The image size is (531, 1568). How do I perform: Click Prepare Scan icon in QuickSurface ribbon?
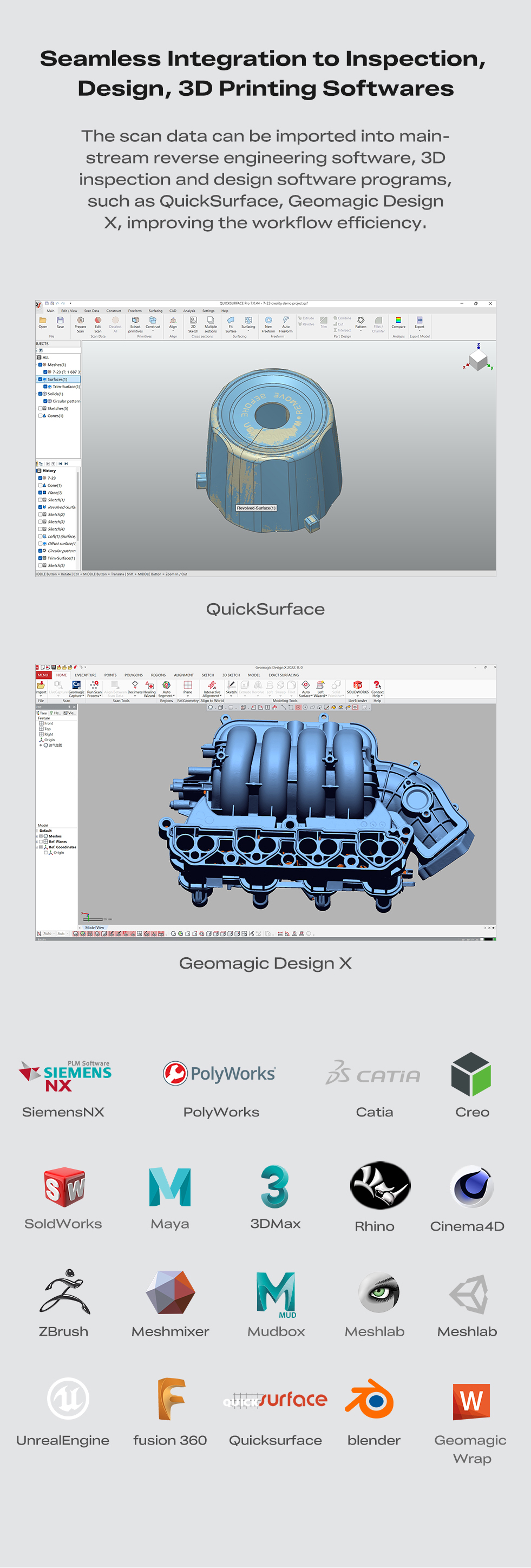pyautogui.click(x=80, y=322)
